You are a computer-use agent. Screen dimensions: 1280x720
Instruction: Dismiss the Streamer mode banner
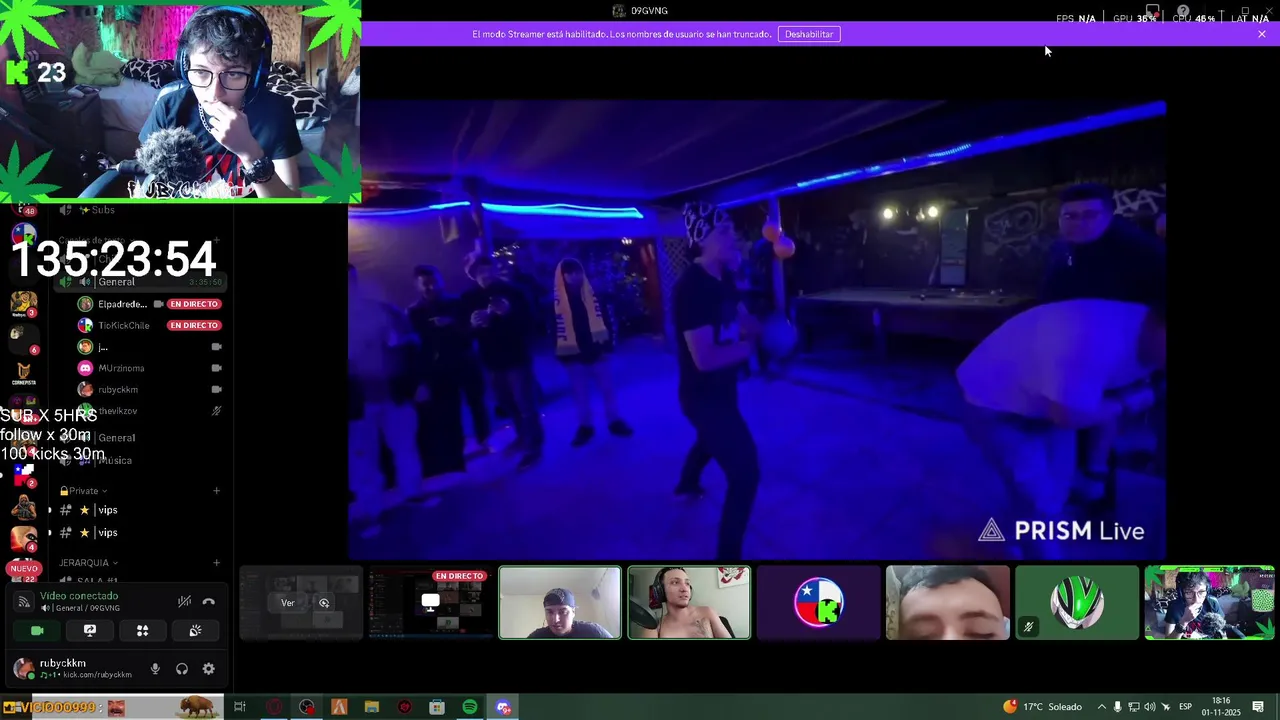coord(1262,34)
